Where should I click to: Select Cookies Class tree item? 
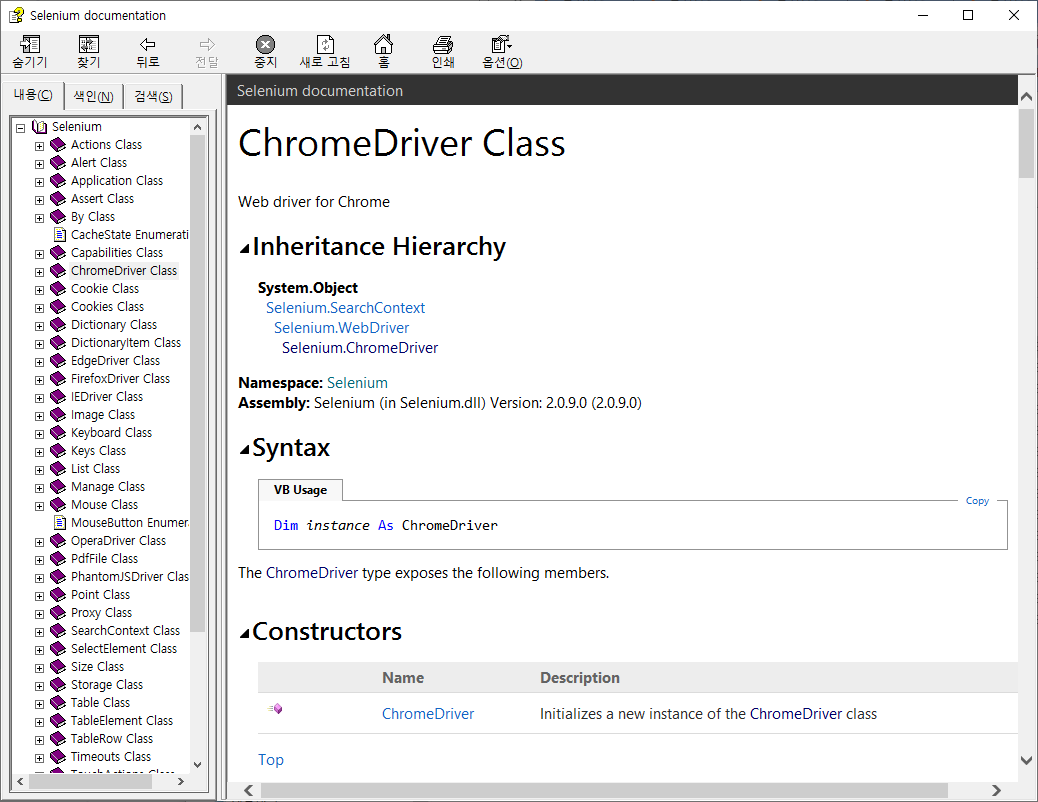[107, 307]
